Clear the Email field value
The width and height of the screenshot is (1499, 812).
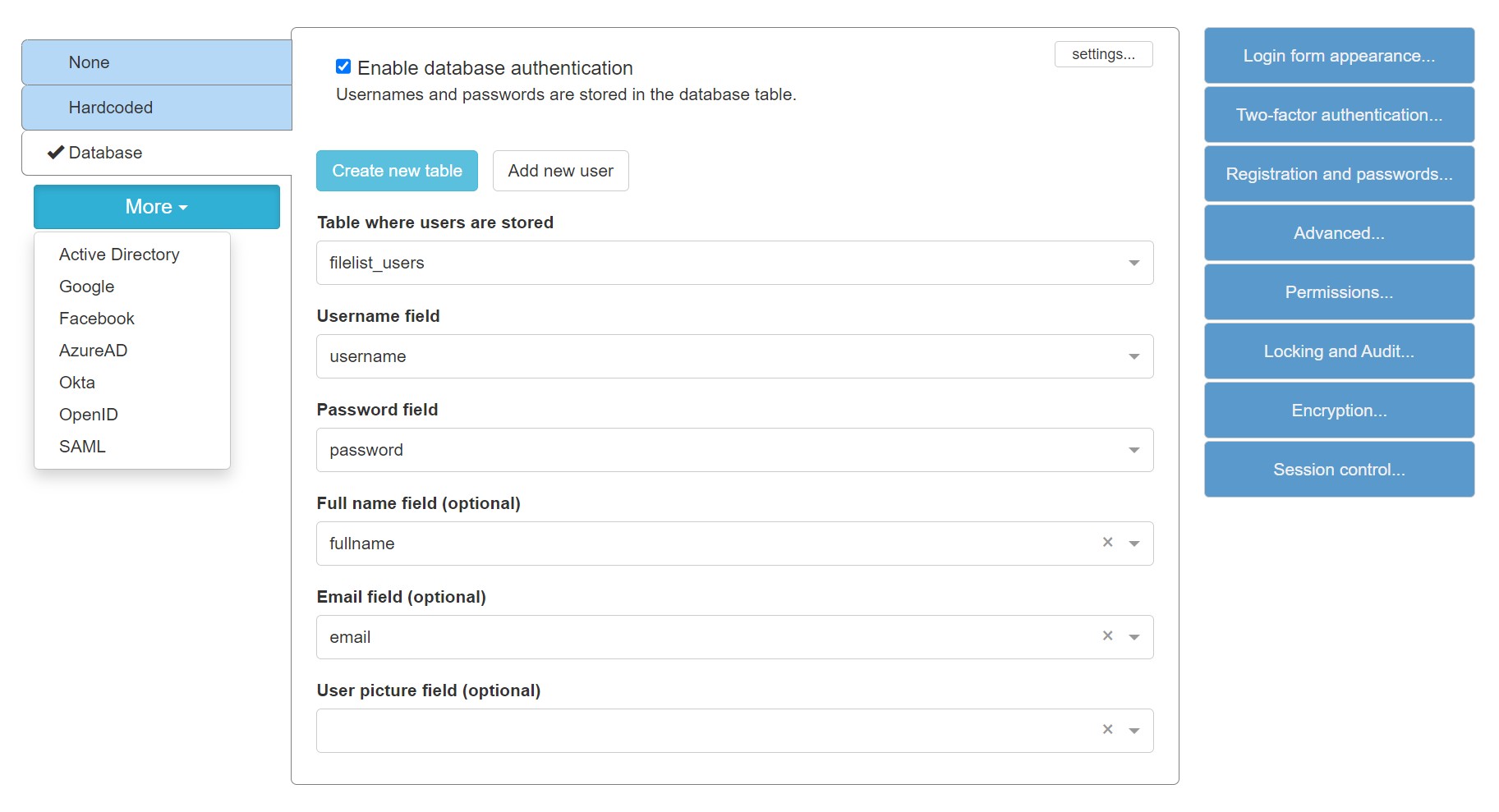pyautogui.click(x=1107, y=636)
